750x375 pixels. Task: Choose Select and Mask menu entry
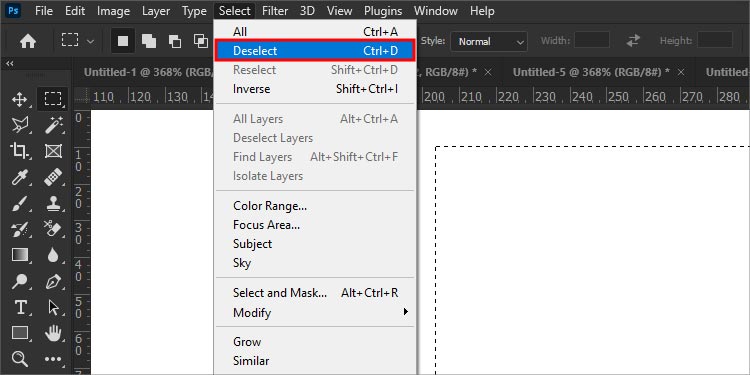[316, 293]
